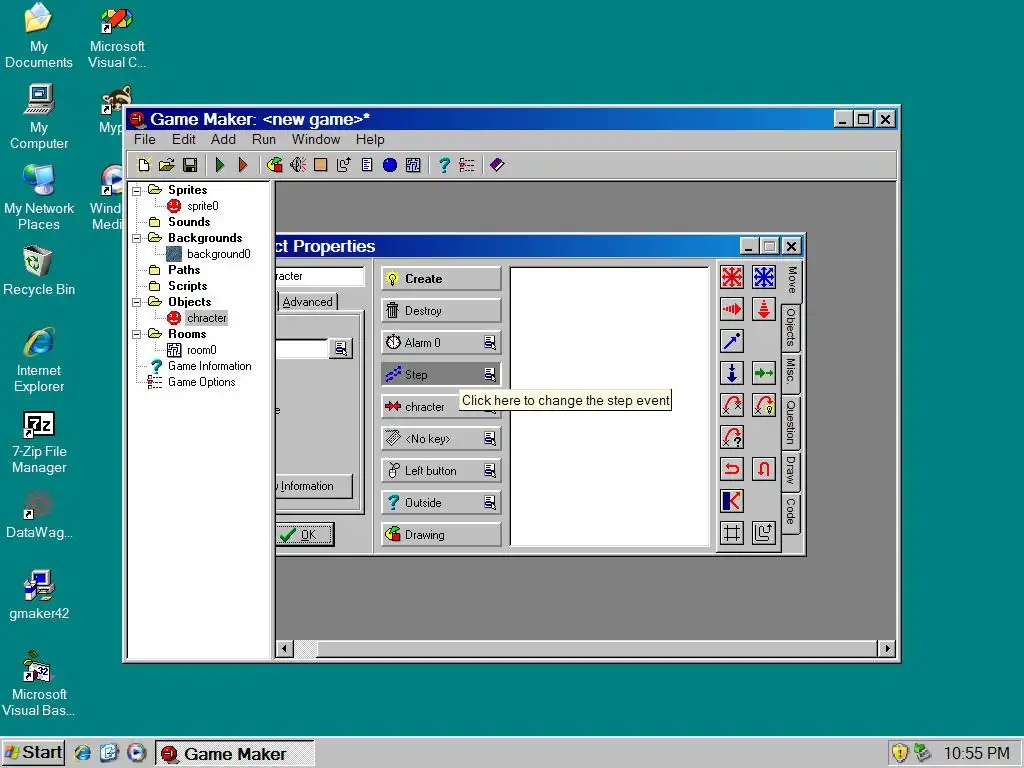Screen dimensions: 1024x768
Task: Open event selector beside Outside
Action: 490,502
